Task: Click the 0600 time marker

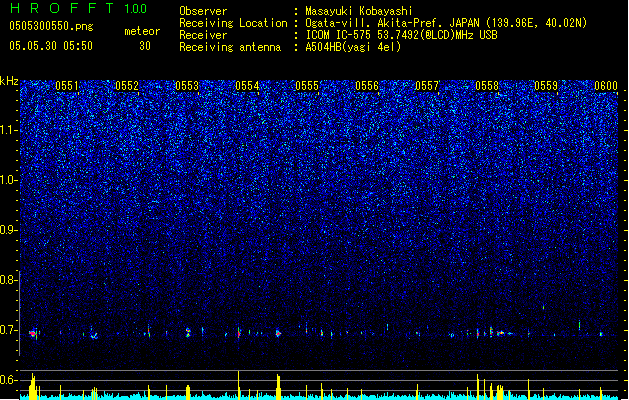Action: 606,86
